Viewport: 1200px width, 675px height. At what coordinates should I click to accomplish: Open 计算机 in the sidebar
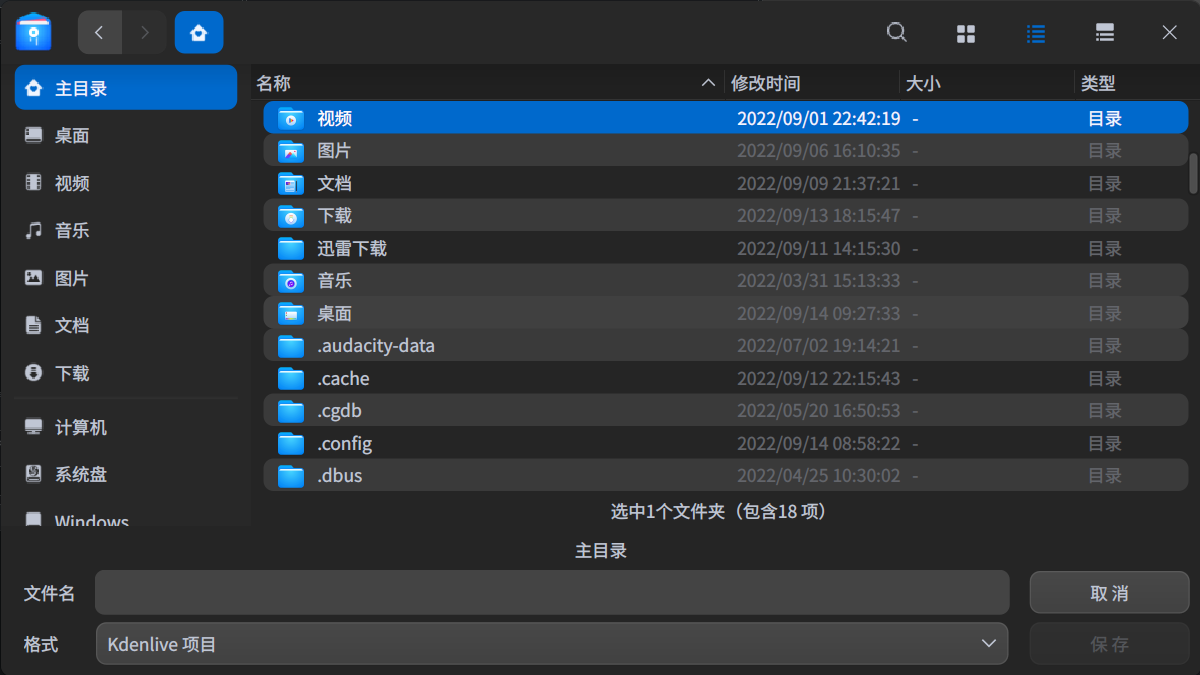(x=126, y=427)
